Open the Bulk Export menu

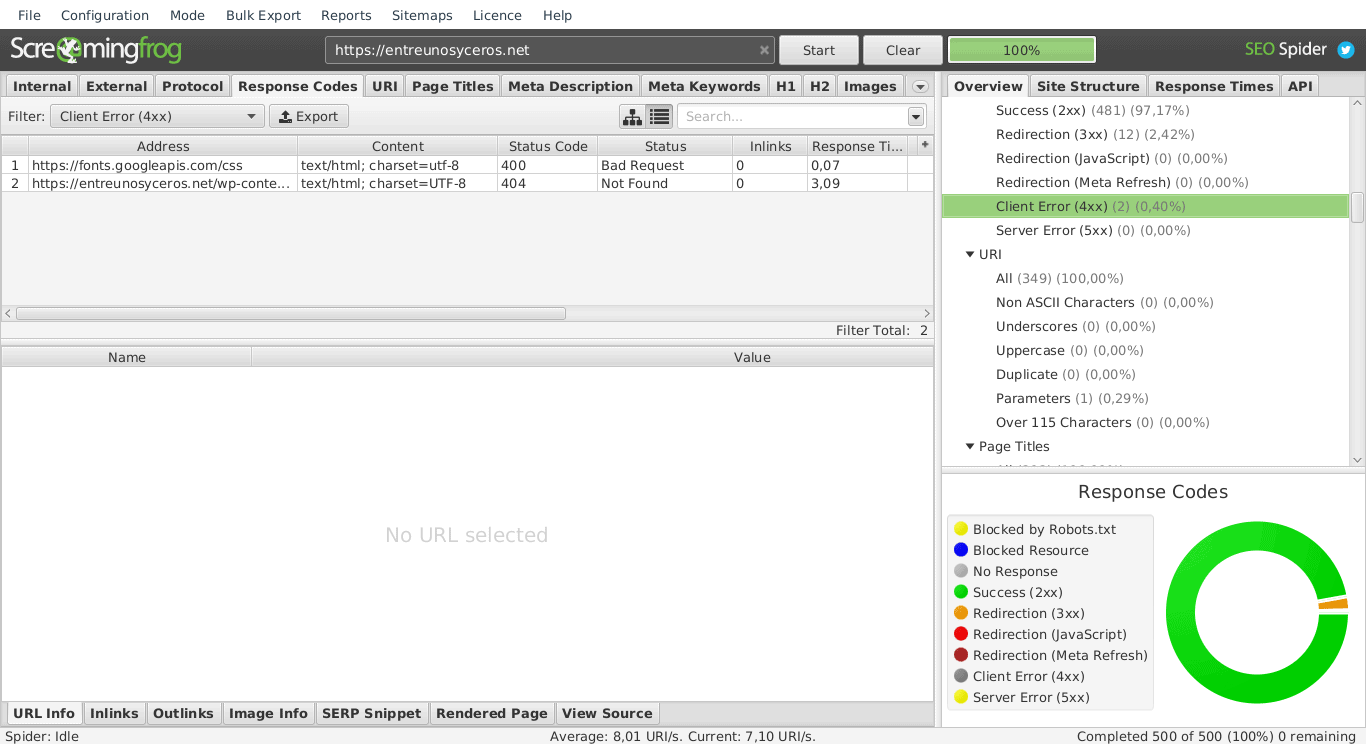(x=263, y=15)
